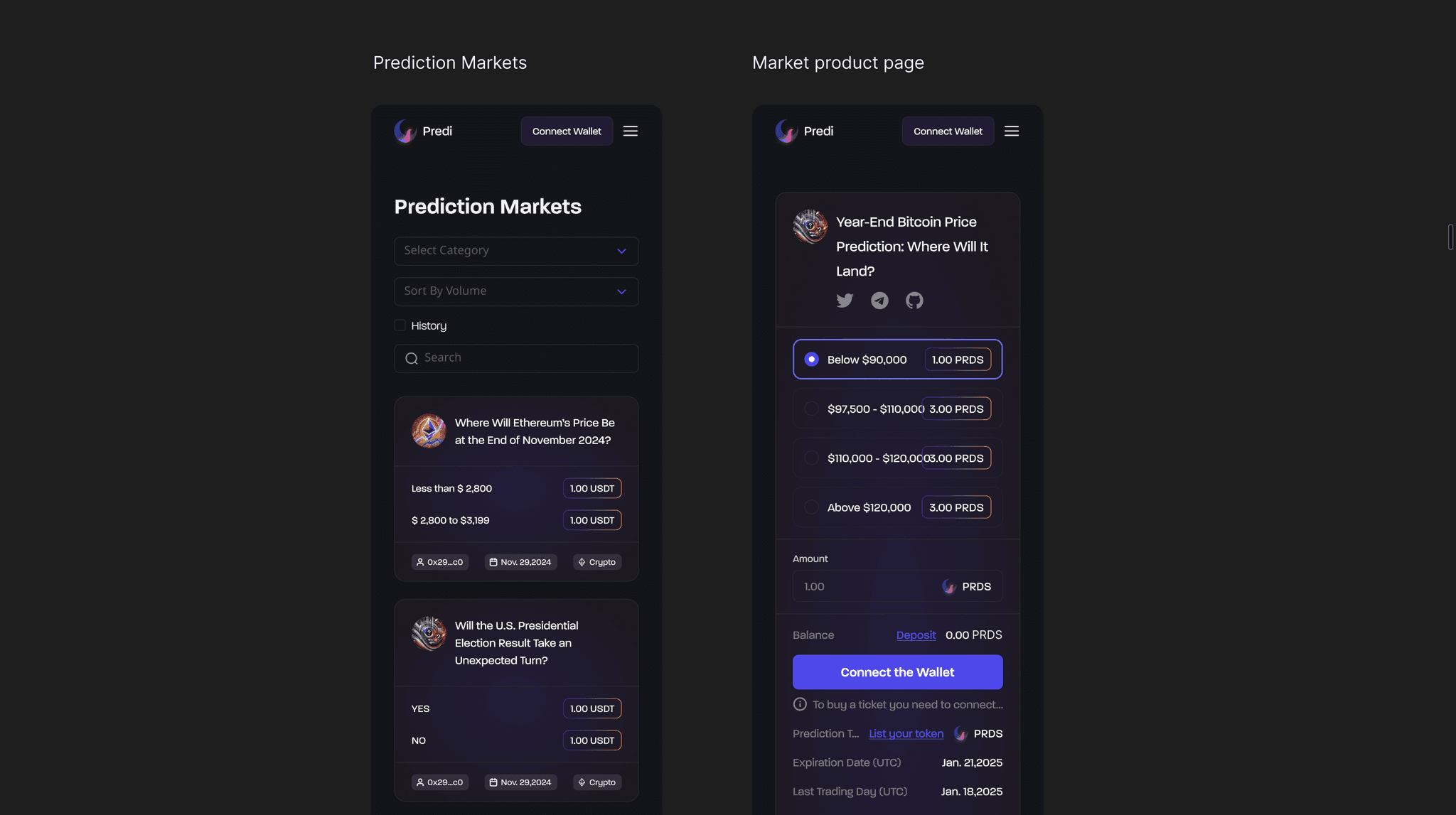Click the Connect the Wallet button
1456x815 pixels.
[x=898, y=672]
